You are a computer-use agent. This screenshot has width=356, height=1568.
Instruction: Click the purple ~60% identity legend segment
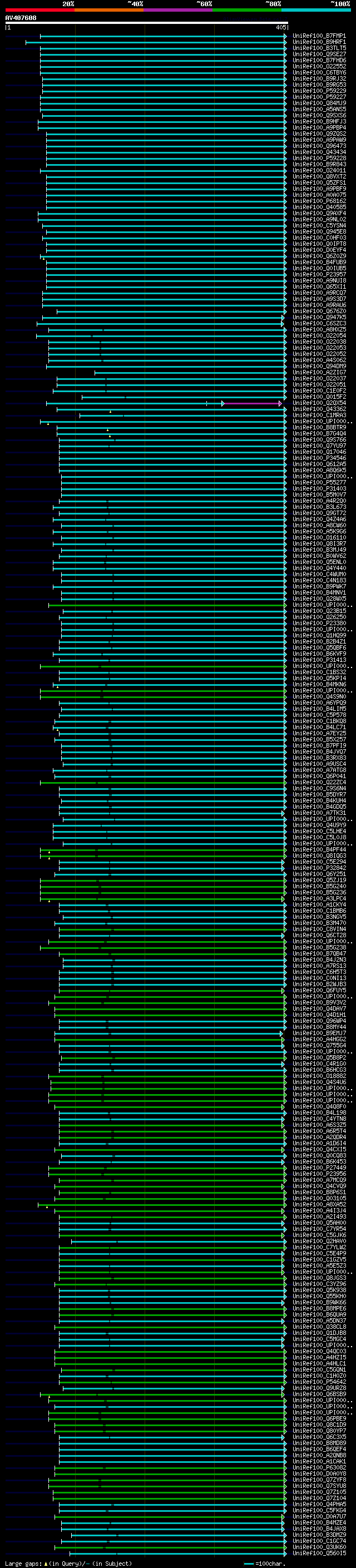tap(179, 10)
